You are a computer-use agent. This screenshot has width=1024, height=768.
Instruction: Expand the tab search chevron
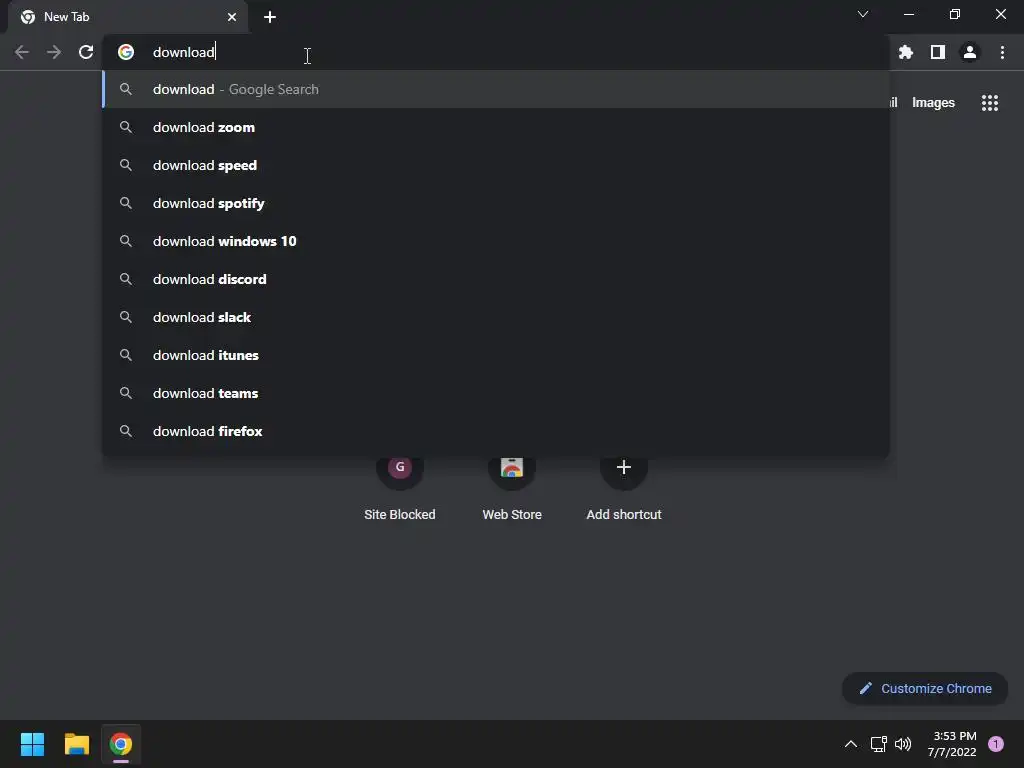(863, 14)
